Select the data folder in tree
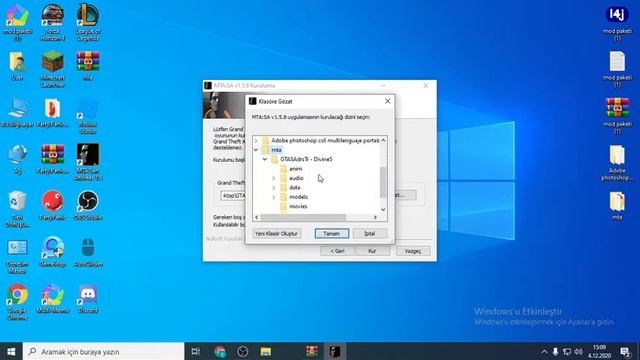The width and height of the screenshot is (640, 360). coord(295,188)
